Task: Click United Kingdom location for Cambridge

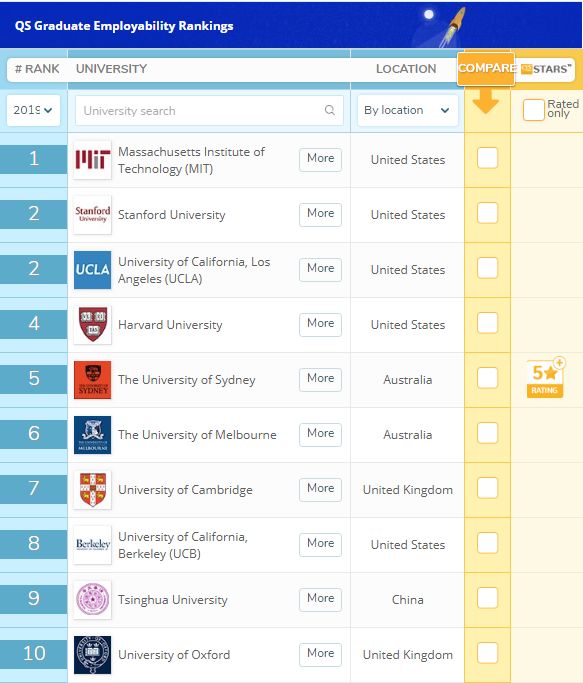Action: (x=408, y=490)
